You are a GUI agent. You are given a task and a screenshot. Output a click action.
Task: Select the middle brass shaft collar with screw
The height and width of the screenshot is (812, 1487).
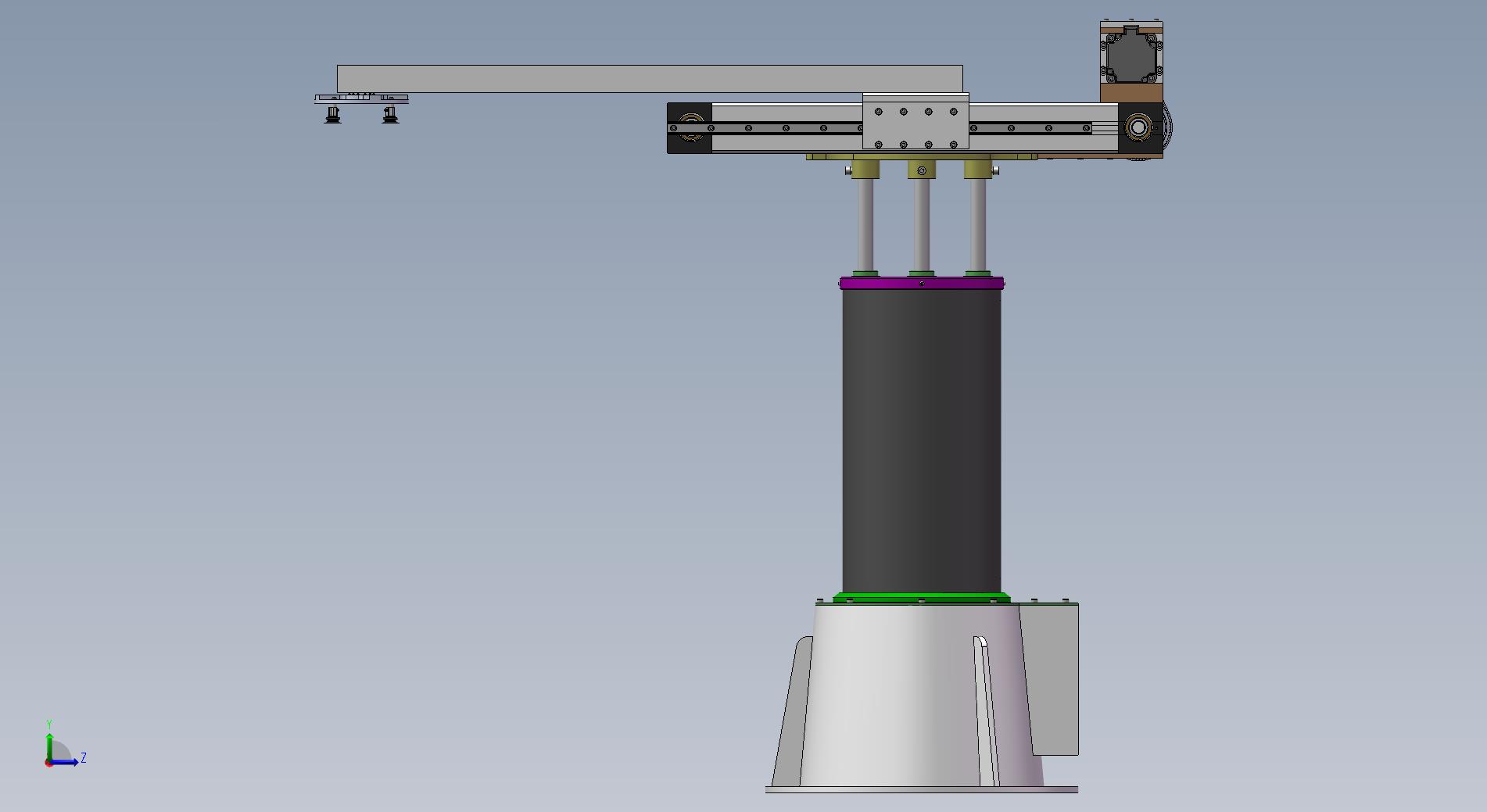921,170
